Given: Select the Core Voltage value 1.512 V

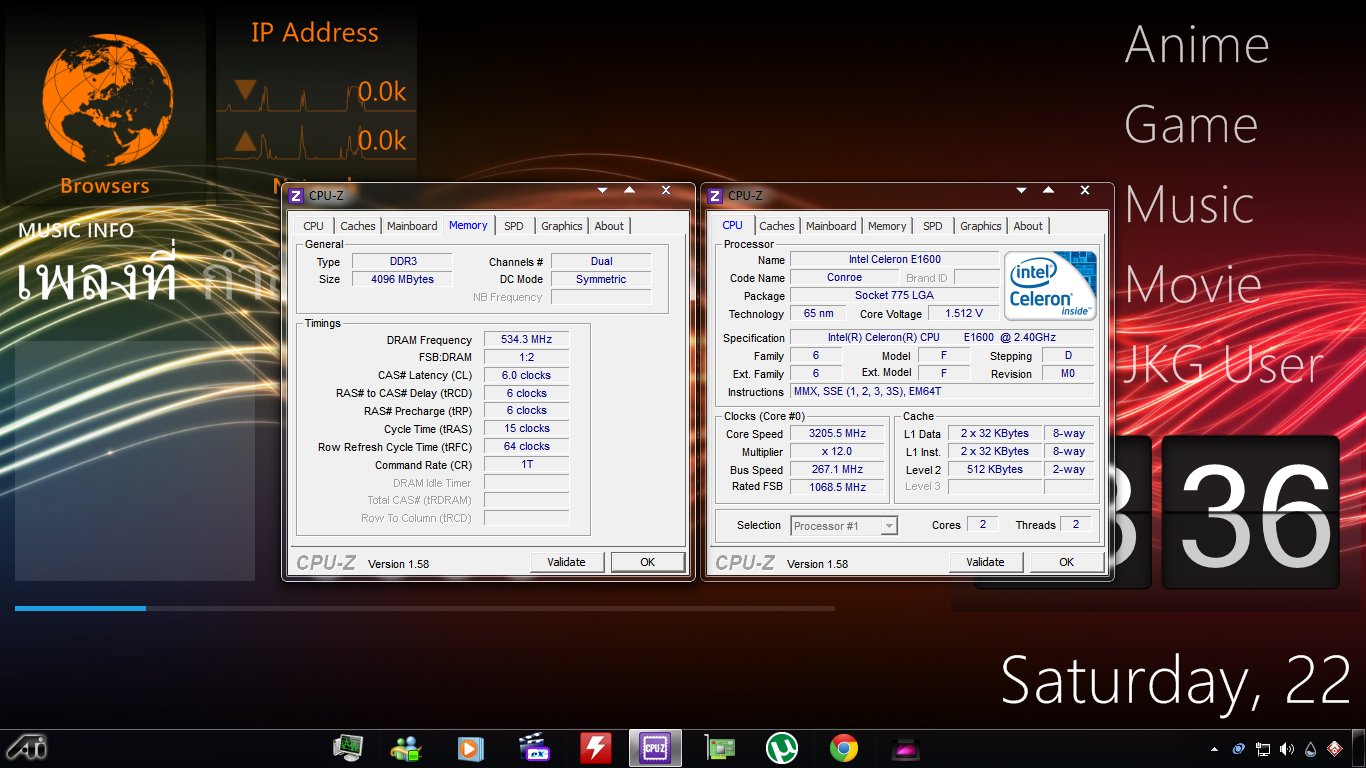Looking at the screenshot, I should (964, 314).
